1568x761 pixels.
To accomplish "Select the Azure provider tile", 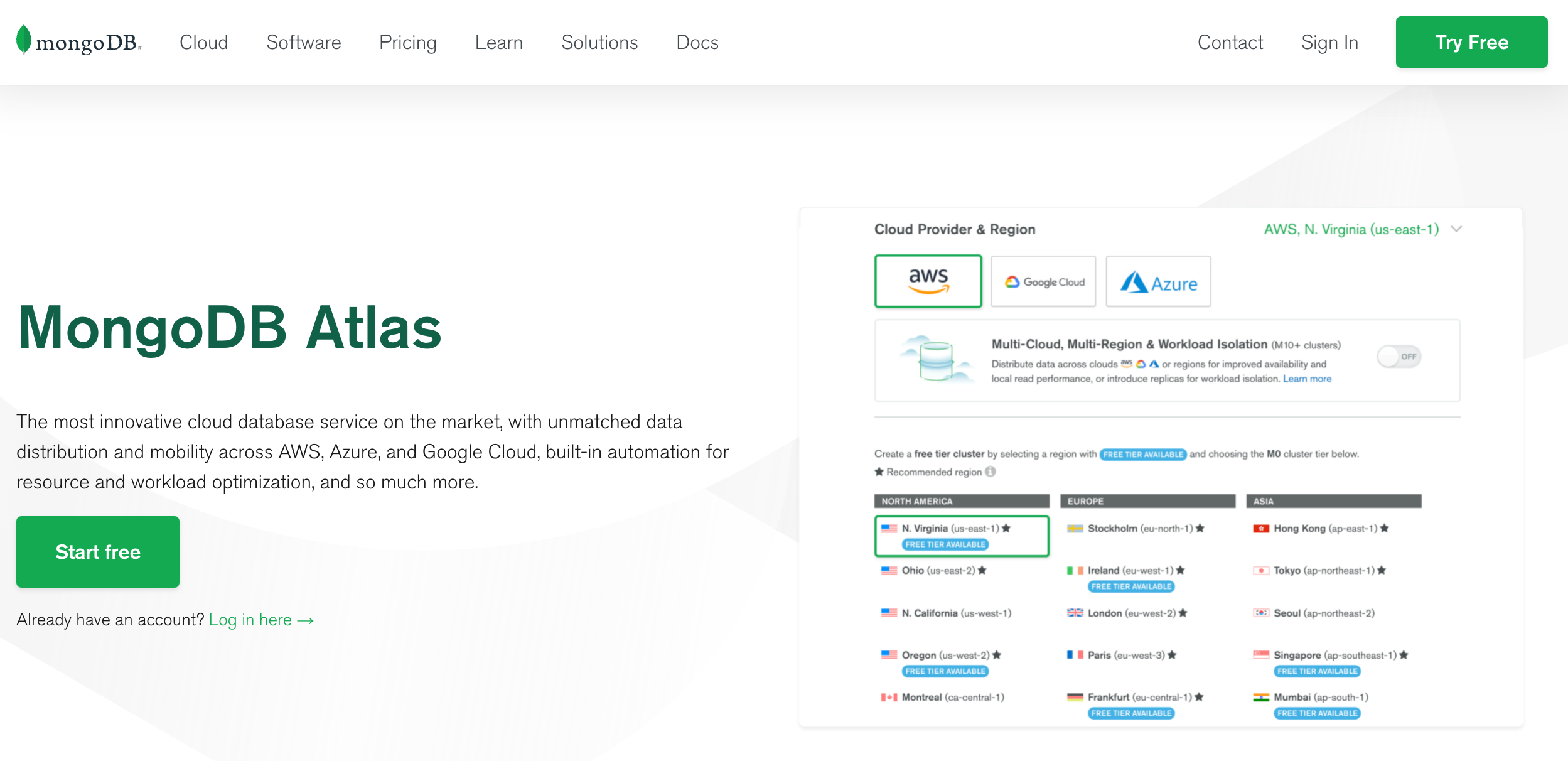I will coord(1158,282).
